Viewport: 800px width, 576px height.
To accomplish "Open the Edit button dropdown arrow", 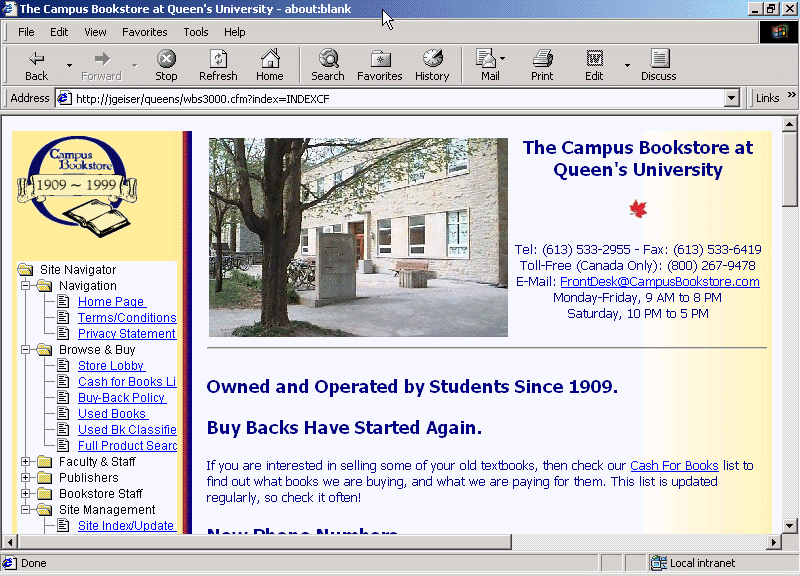I will [x=627, y=65].
